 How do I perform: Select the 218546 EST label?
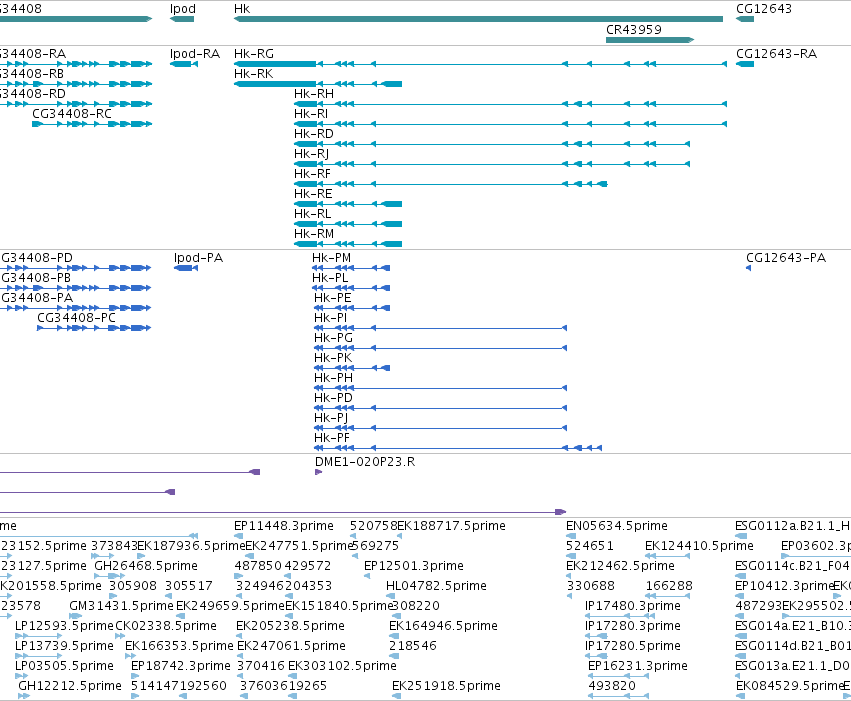point(413,646)
